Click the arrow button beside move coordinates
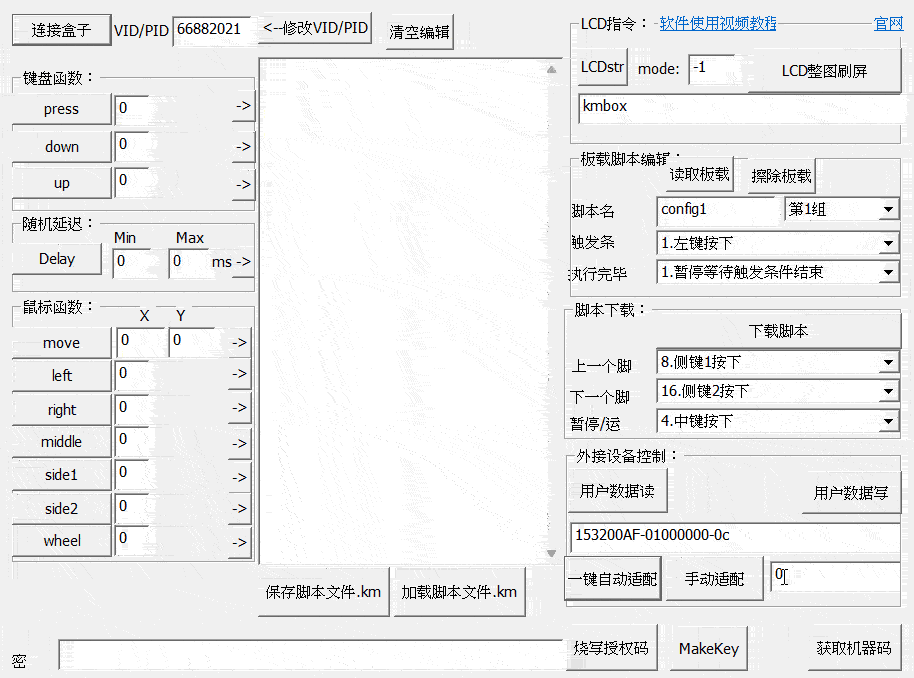Viewport: 914px width, 678px height. point(239,343)
